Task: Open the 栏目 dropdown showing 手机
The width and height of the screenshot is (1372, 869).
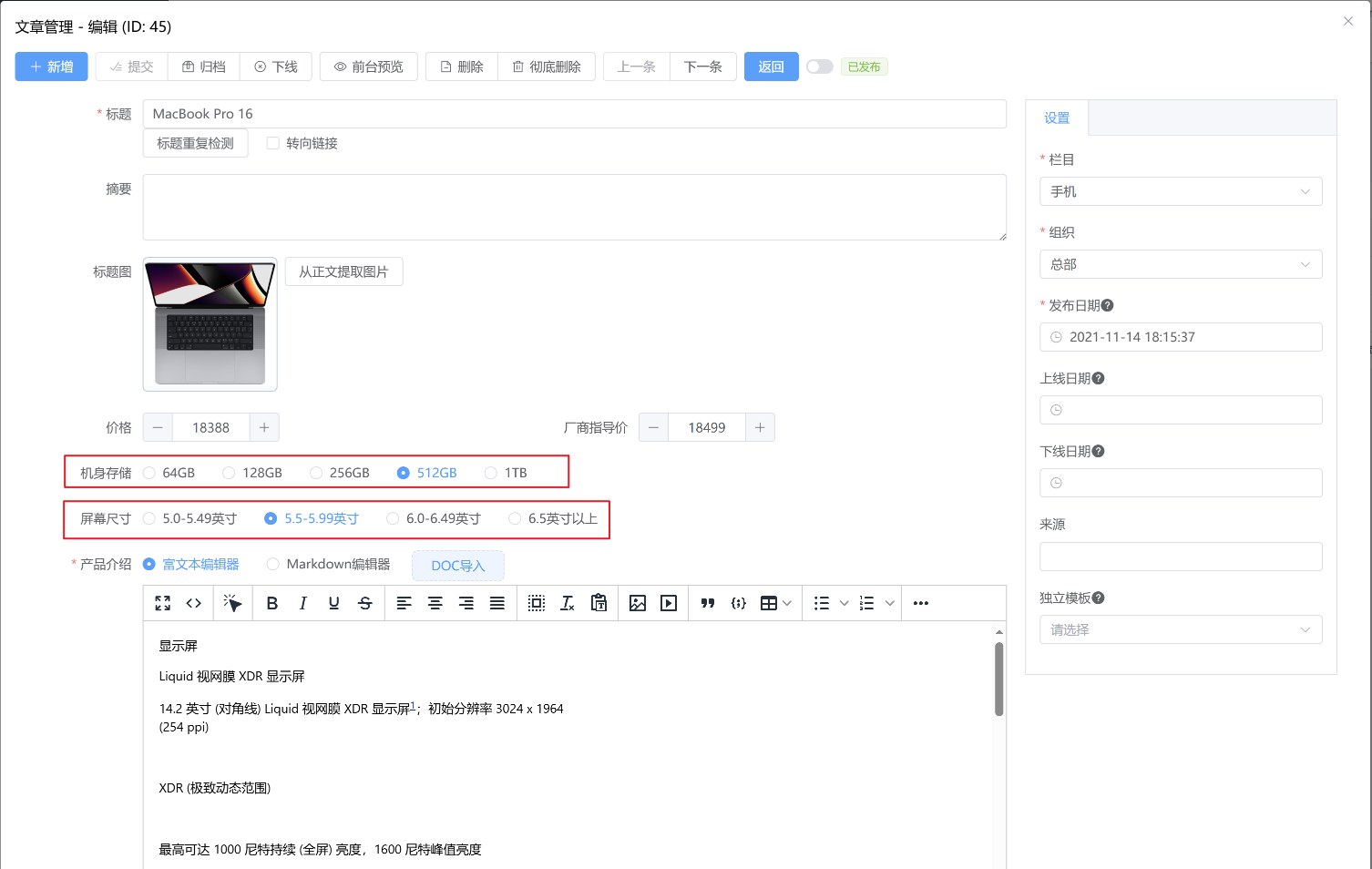Action: 1181,191
